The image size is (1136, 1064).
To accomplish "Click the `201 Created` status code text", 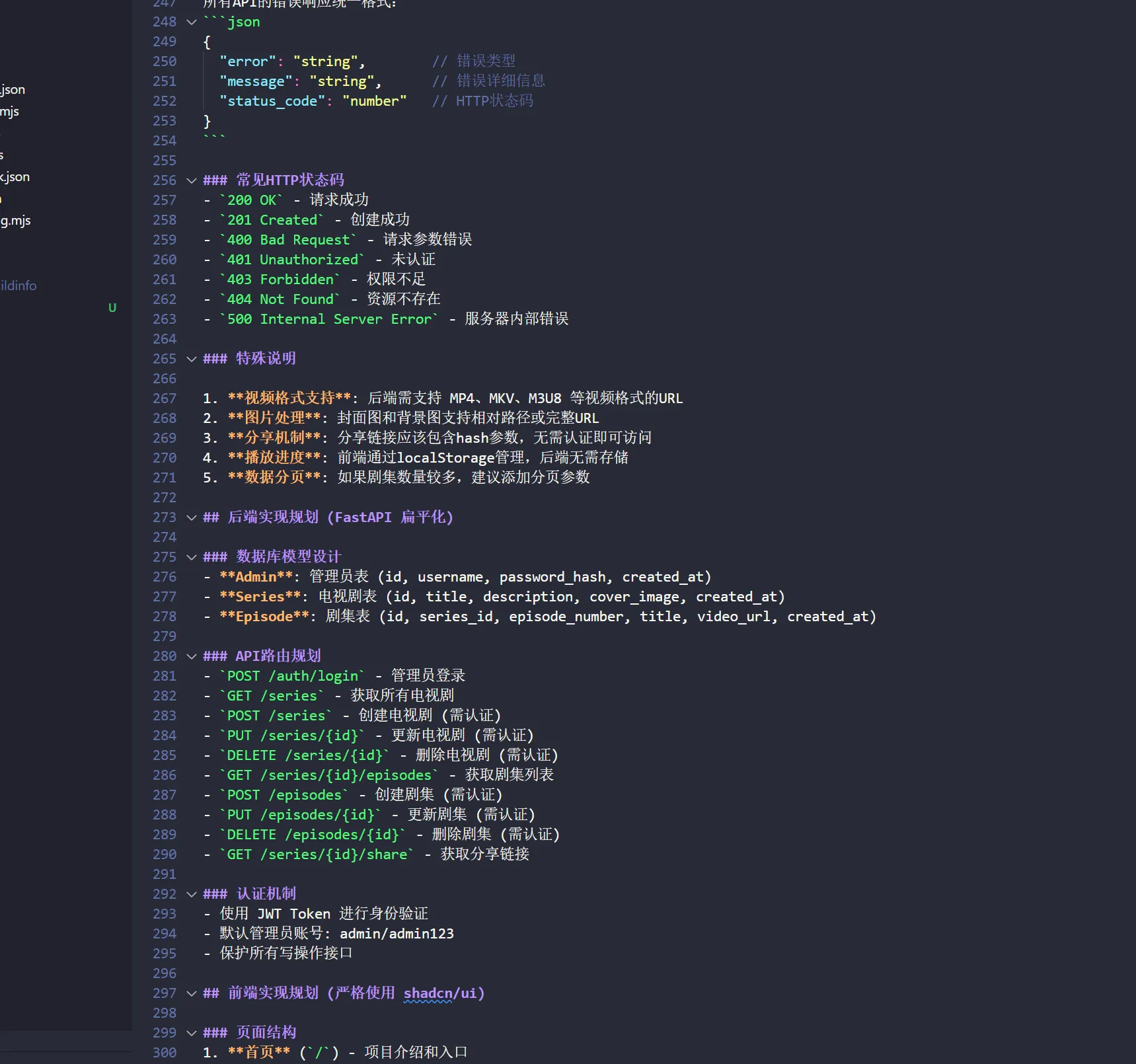I will click(272, 220).
